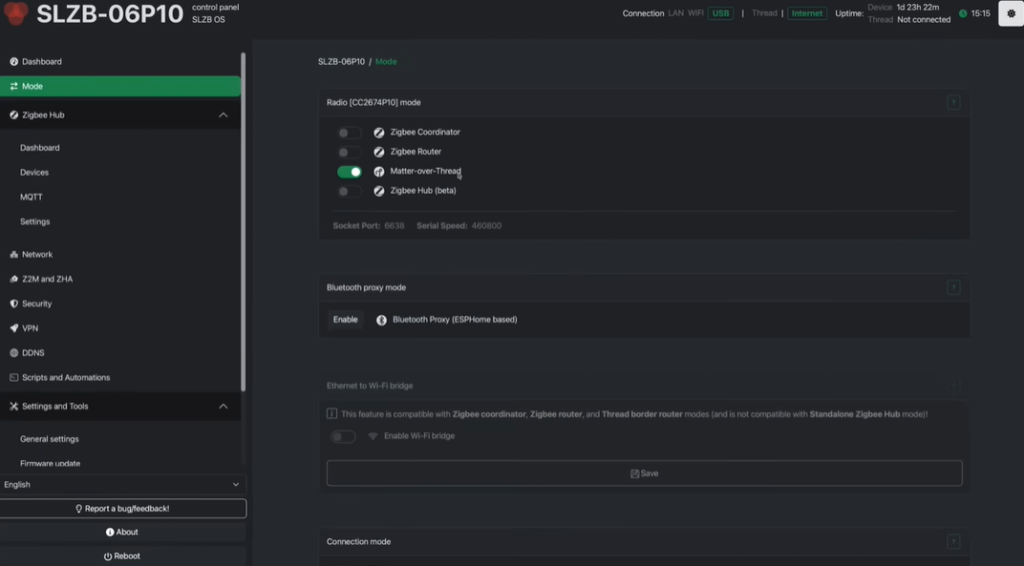Screen dimensions: 1024x566
Task: Click the USB connection status badge
Action: pos(720,13)
